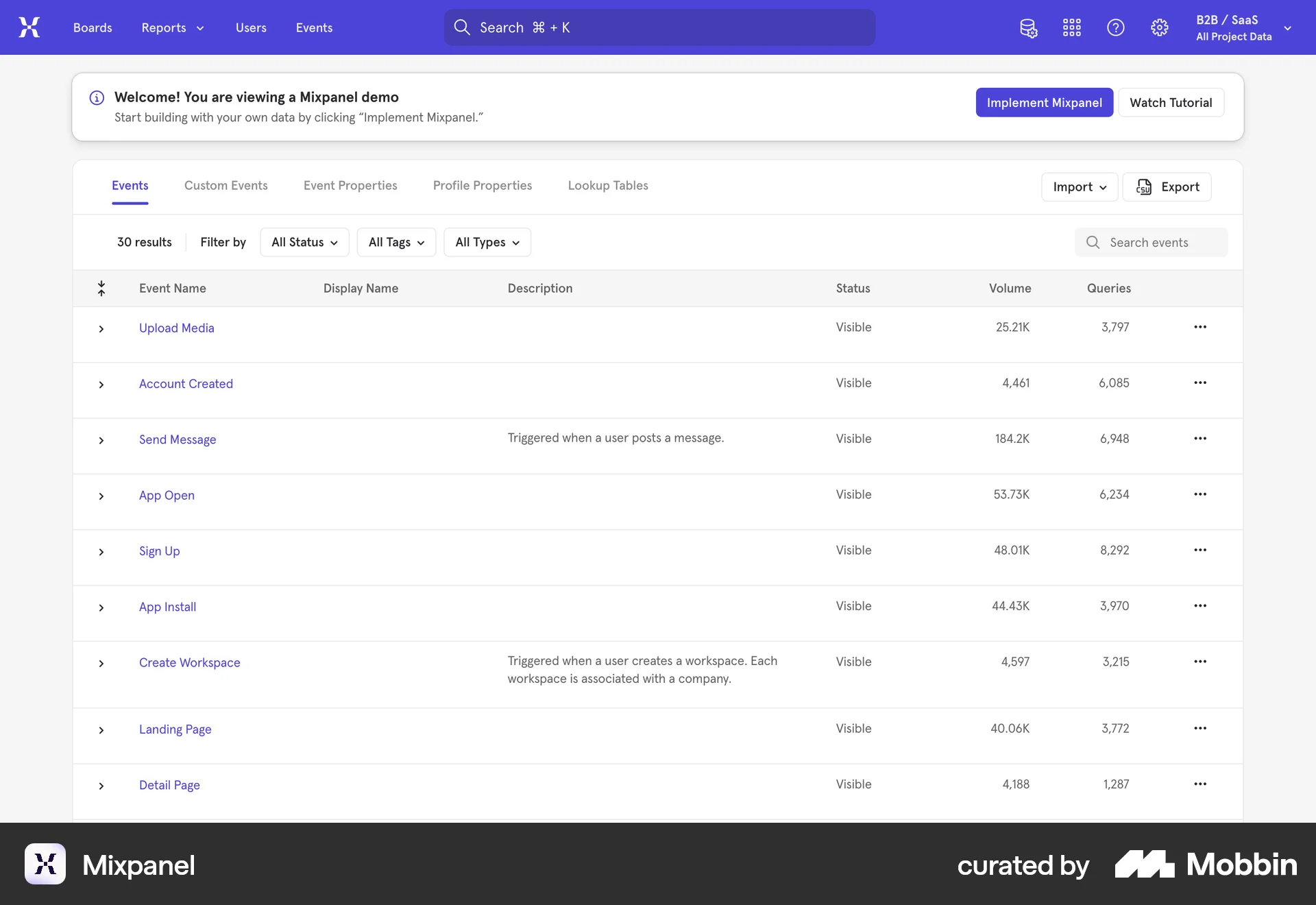Viewport: 1316px width, 905px height.
Task: Switch to the Custom Events tab
Action: coord(226,185)
